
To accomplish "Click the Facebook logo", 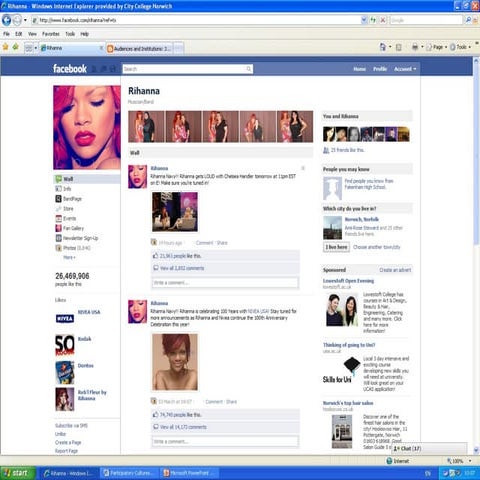I will click(x=70, y=69).
